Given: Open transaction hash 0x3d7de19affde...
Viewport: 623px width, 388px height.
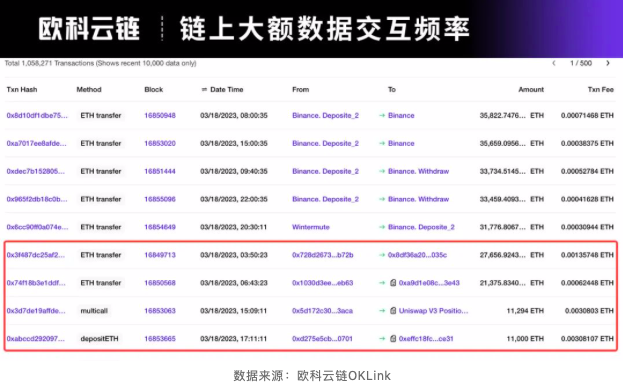Looking at the screenshot, I should [x=36, y=311].
